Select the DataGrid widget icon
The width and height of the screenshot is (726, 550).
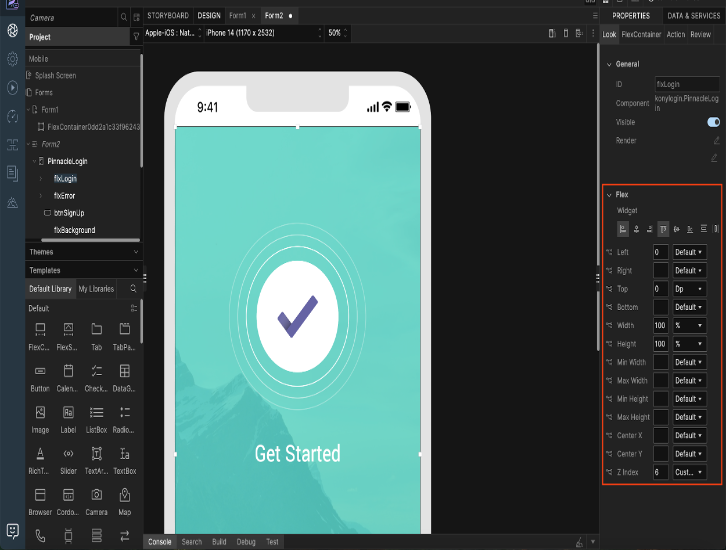point(125,376)
